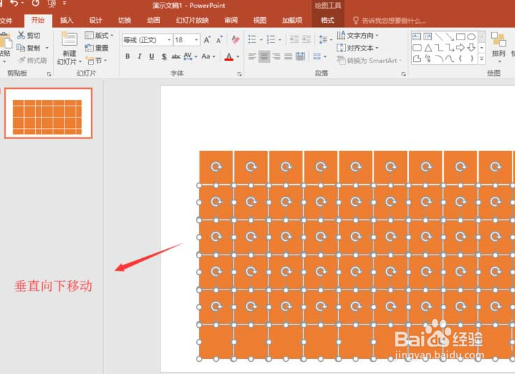Click the Arrange (排列) button
Screen dimensions: 515x374
(499, 46)
